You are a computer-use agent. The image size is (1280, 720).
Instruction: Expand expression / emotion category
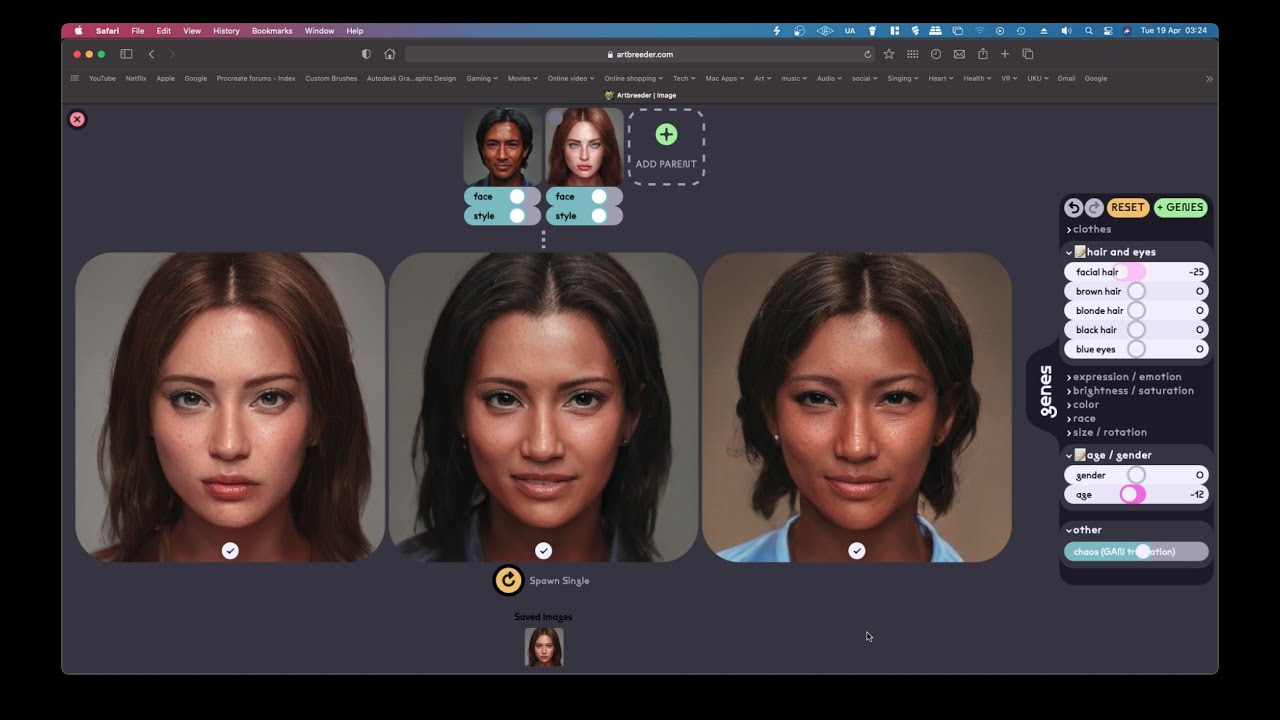1124,377
